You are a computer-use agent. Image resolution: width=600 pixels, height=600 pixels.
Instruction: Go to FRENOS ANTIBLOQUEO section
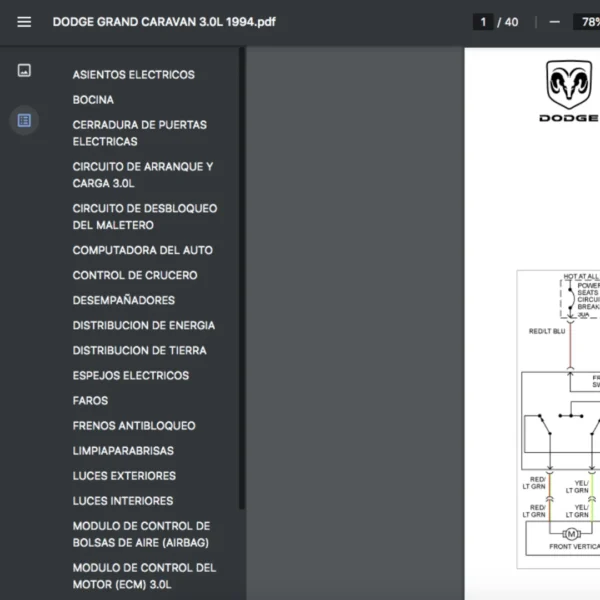[x=134, y=426]
